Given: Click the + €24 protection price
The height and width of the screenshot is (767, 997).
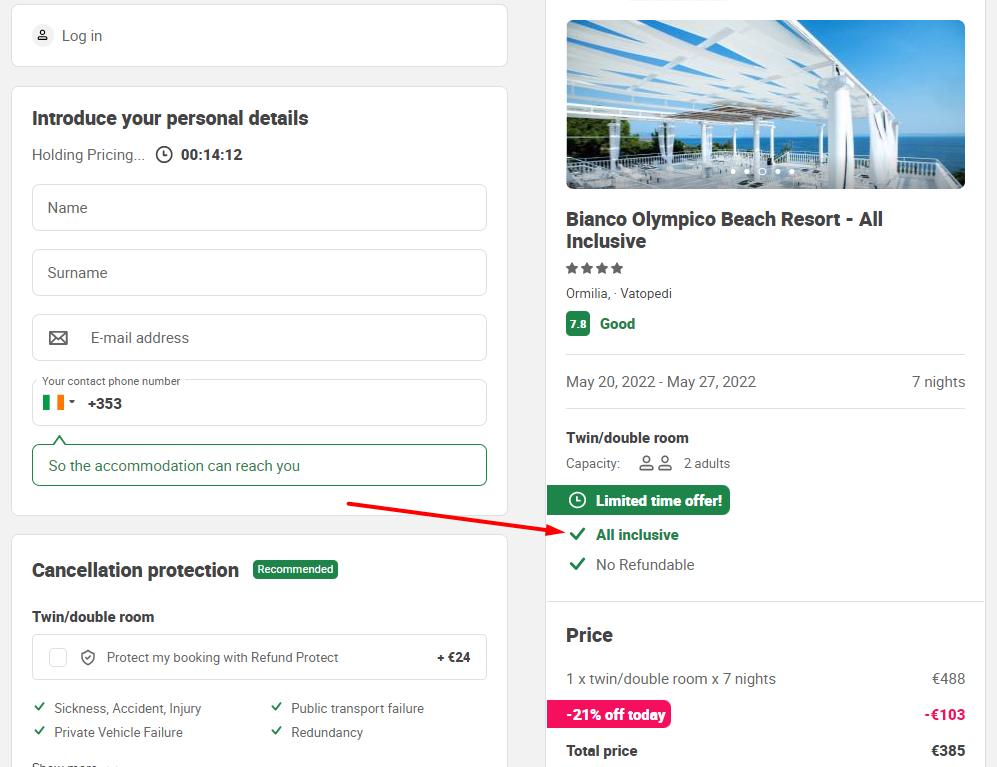Looking at the screenshot, I should [453, 658].
